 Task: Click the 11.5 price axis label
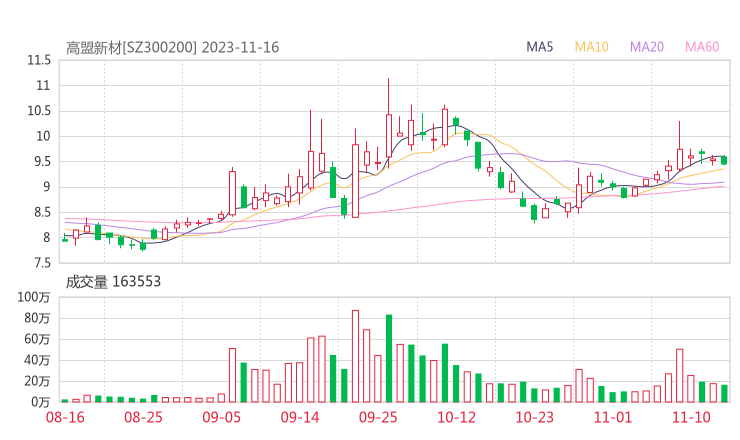[39, 60]
